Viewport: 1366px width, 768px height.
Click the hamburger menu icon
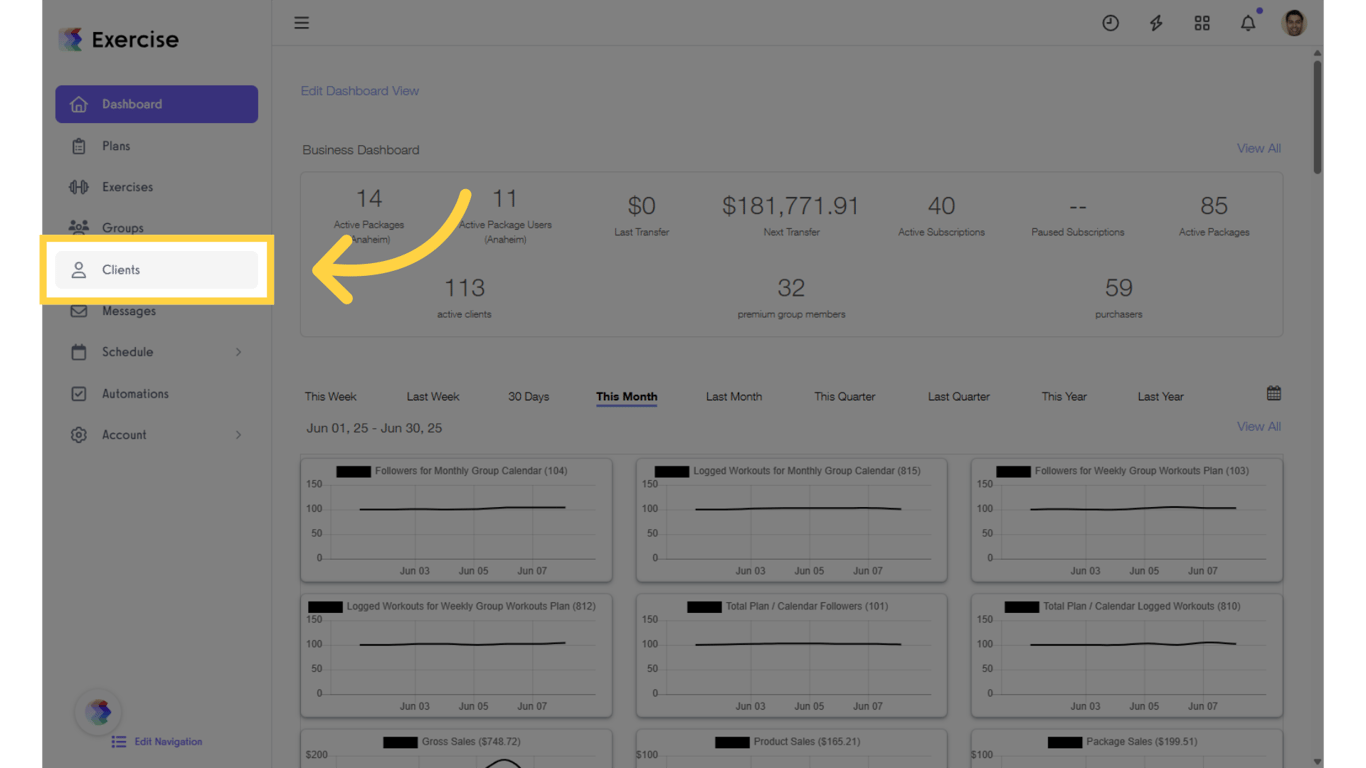pyautogui.click(x=301, y=22)
